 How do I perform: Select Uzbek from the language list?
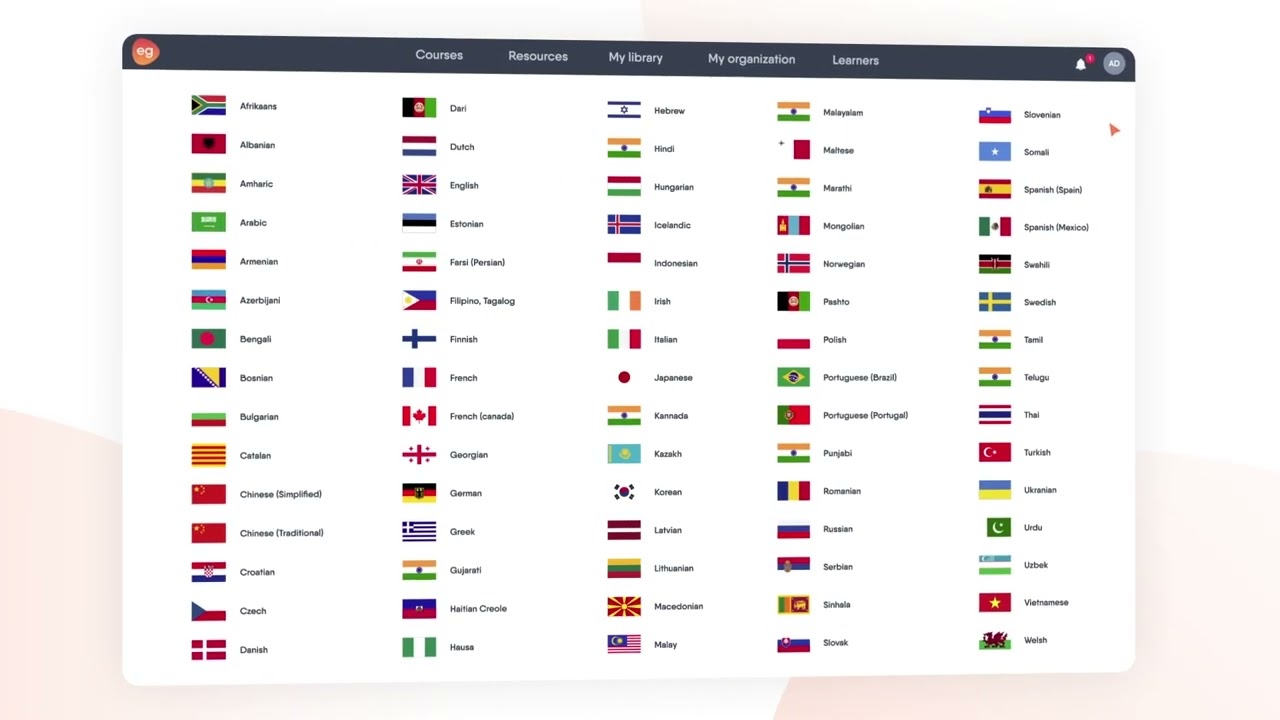tap(1036, 565)
